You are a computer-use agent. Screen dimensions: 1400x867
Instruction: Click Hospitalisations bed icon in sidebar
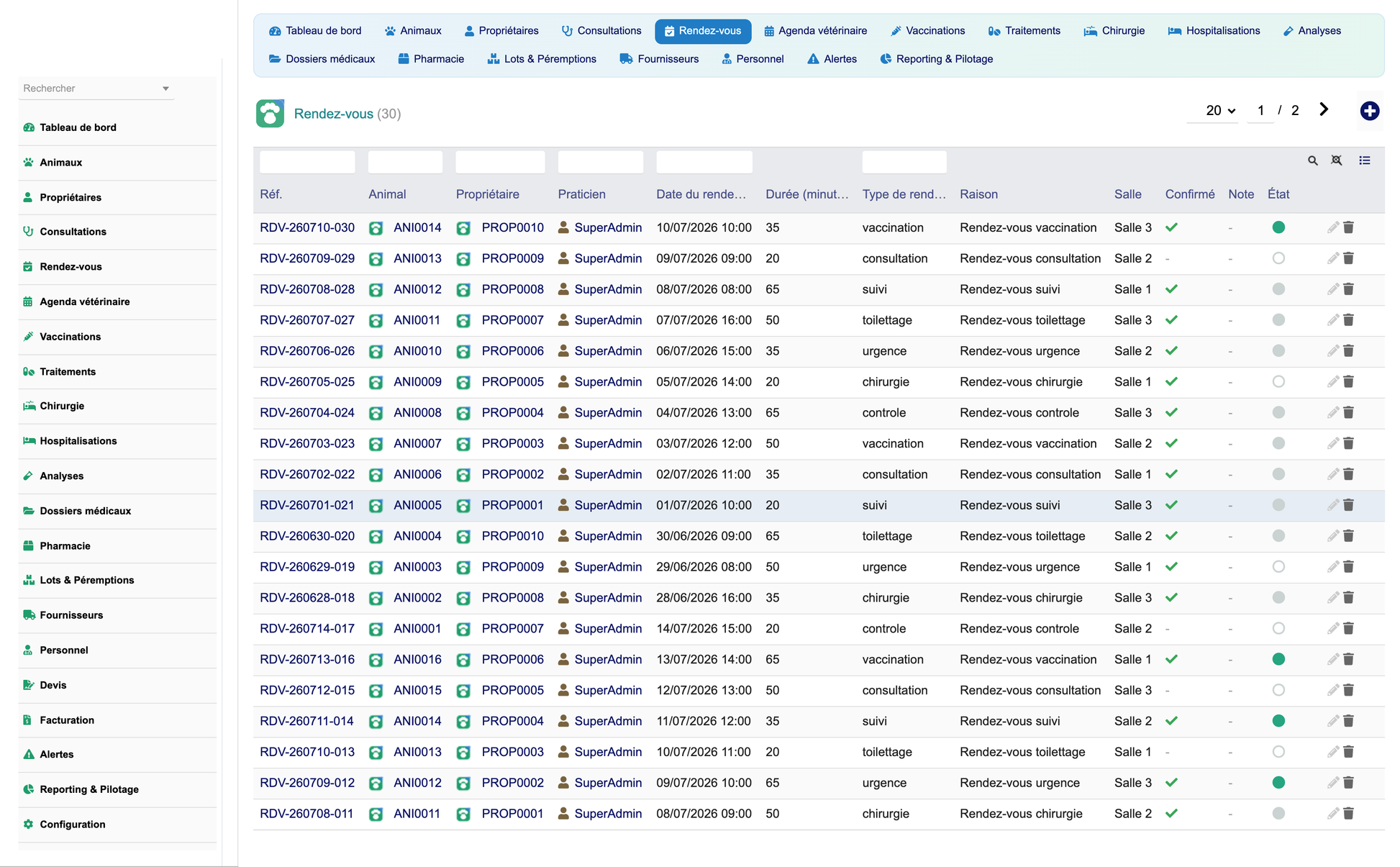(x=29, y=441)
